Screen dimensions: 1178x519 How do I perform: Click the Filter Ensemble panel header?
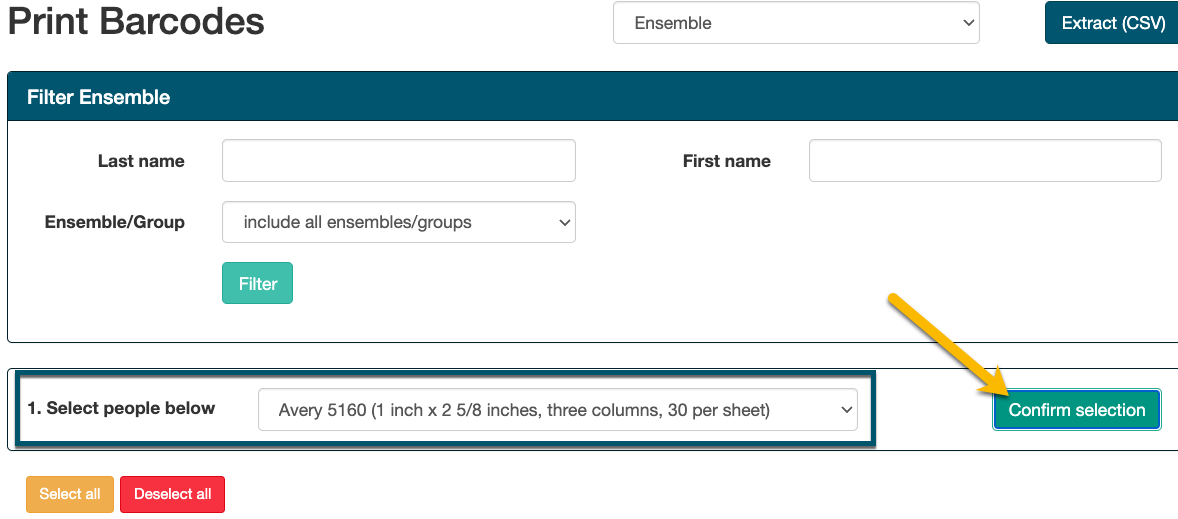click(593, 96)
